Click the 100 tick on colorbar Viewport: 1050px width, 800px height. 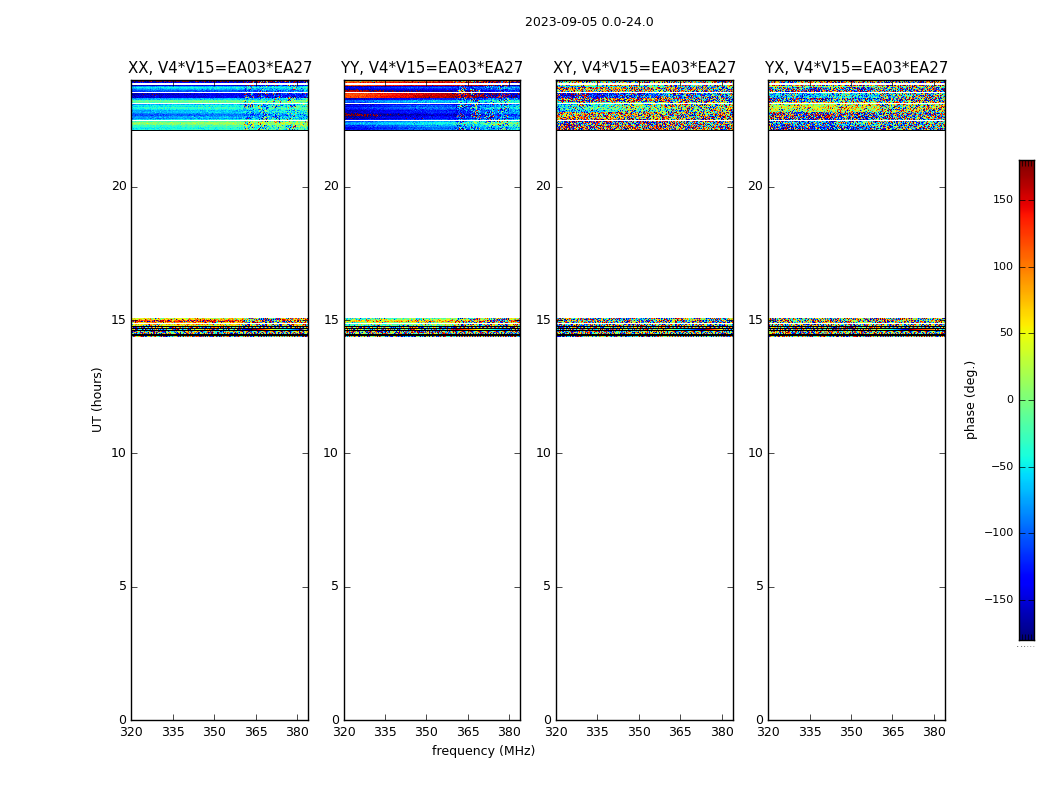[1003, 266]
